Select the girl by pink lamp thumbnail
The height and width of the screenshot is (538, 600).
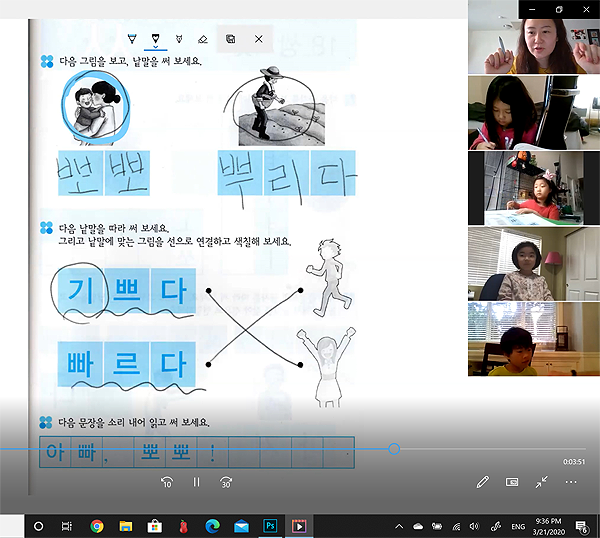click(x=534, y=264)
